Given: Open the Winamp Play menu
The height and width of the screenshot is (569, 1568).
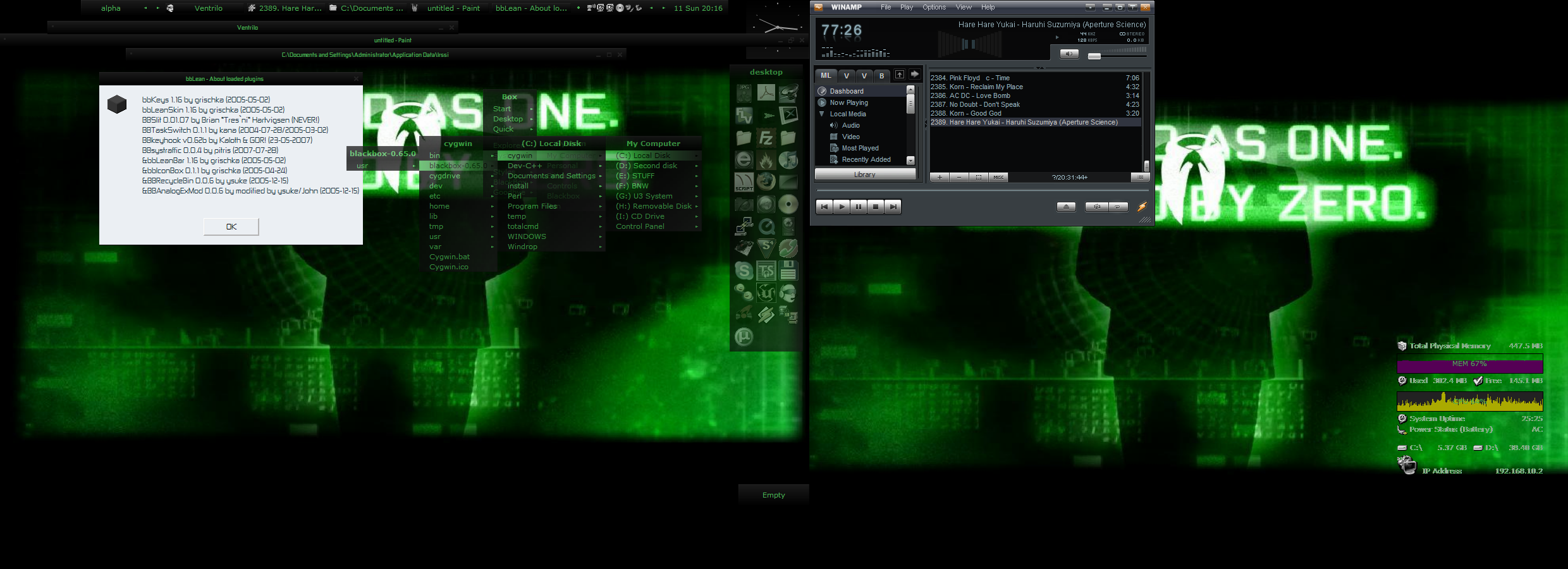Looking at the screenshot, I should click(x=907, y=8).
